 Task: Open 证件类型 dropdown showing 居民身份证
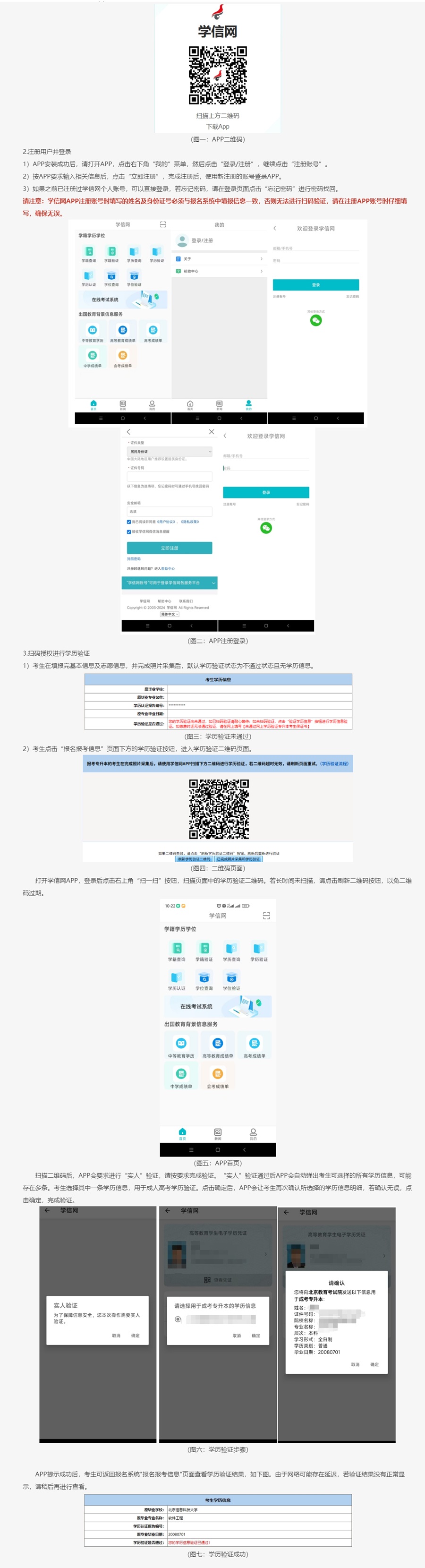tap(170, 452)
